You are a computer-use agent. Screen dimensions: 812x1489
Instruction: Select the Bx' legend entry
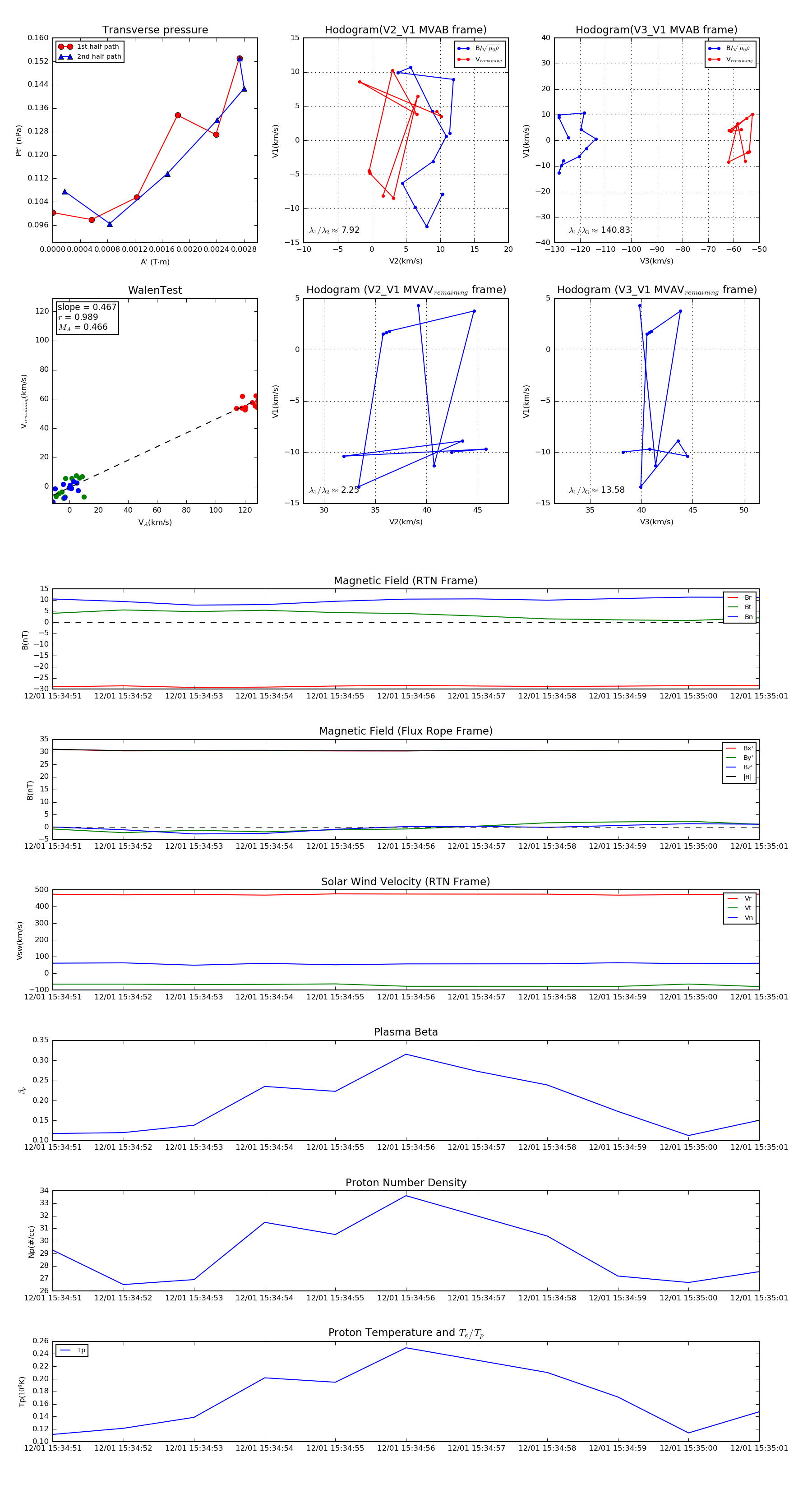(739, 748)
